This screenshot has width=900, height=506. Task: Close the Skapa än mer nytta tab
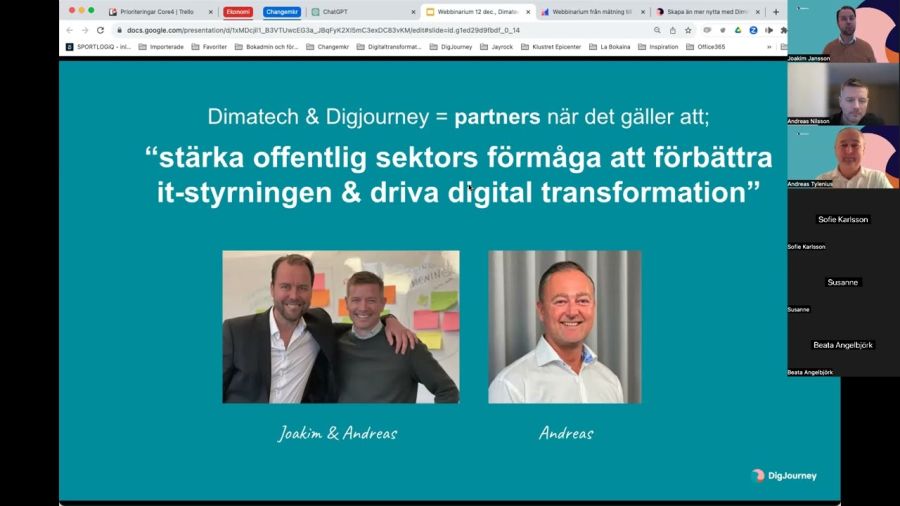tap(758, 11)
